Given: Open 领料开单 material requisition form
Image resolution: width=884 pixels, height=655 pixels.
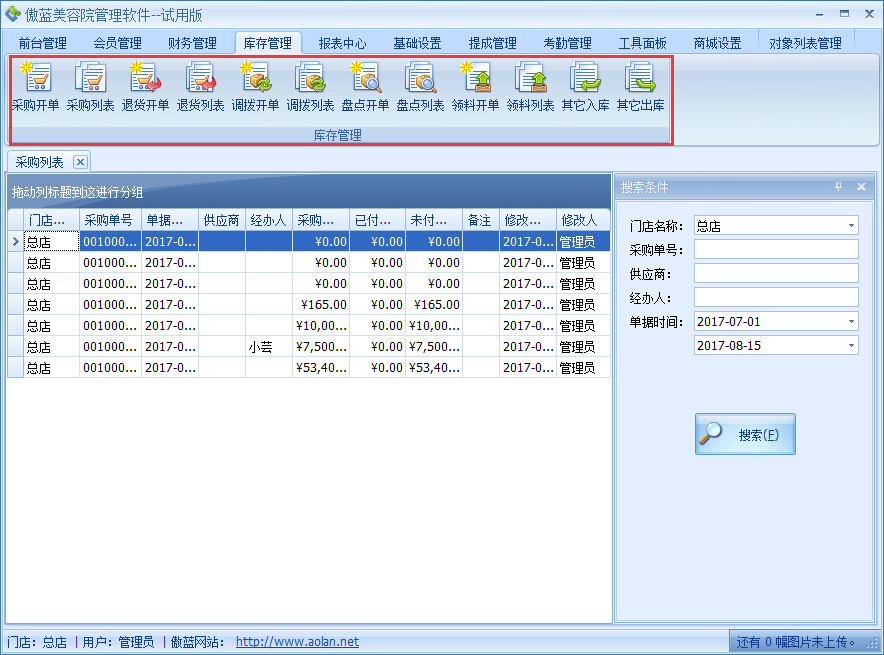Looking at the screenshot, I should click(x=476, y=85).
